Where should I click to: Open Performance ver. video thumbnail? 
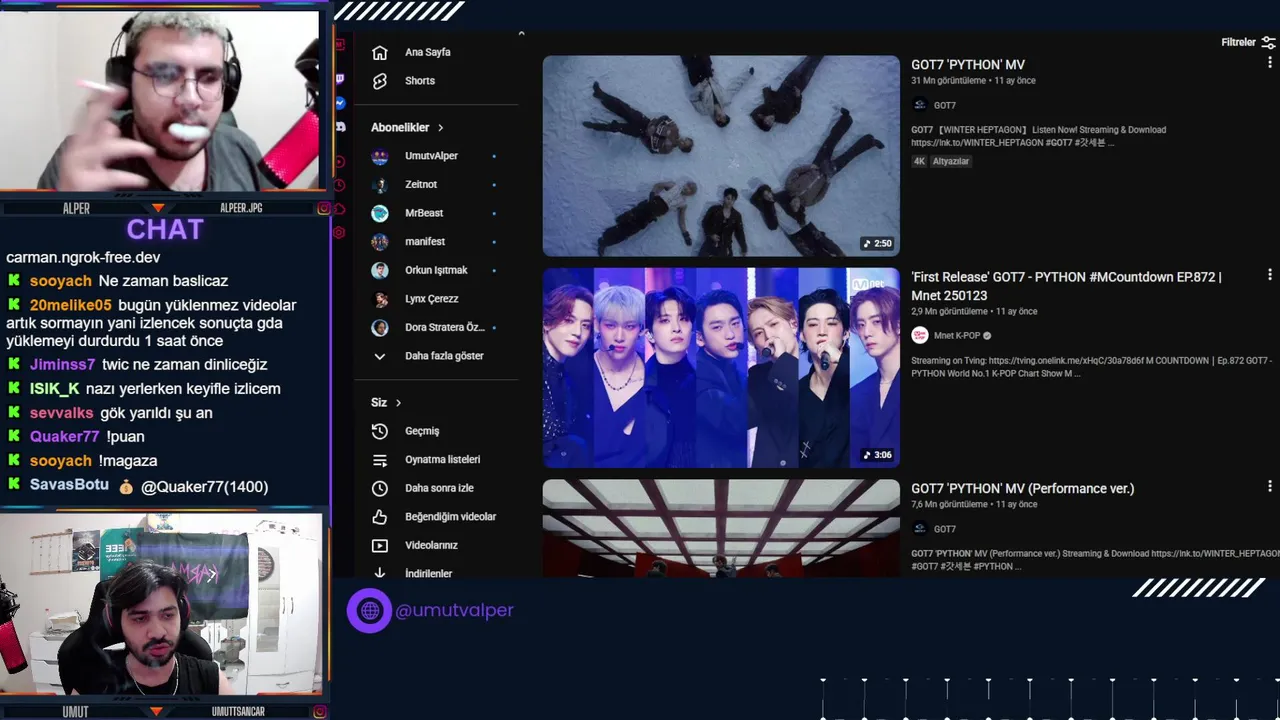tap(721, 528)
